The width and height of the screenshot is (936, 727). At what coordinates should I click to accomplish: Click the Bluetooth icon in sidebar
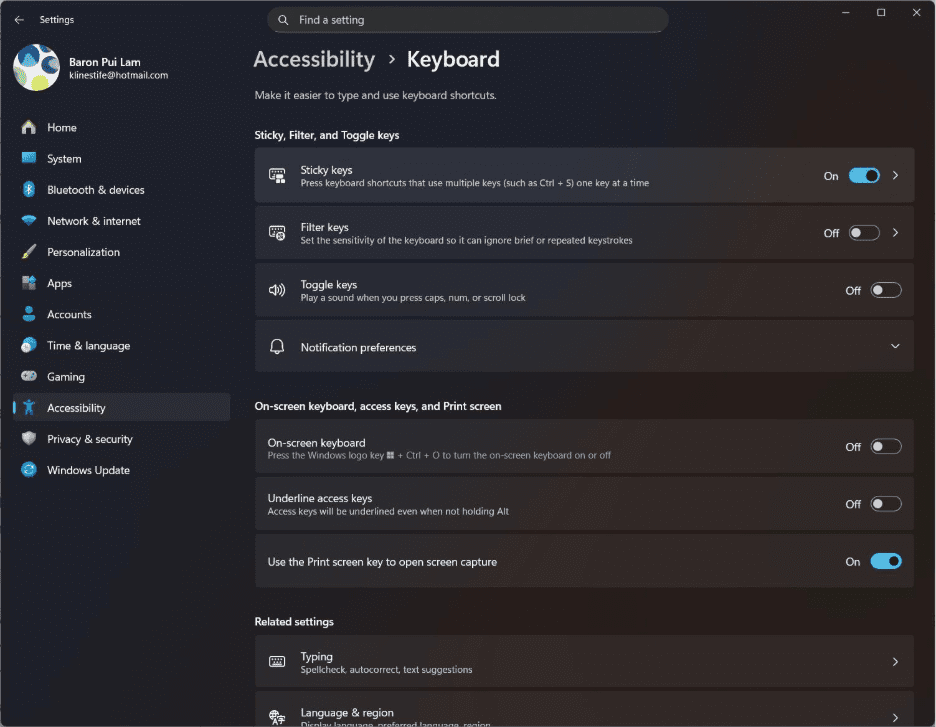coord(29,189)
